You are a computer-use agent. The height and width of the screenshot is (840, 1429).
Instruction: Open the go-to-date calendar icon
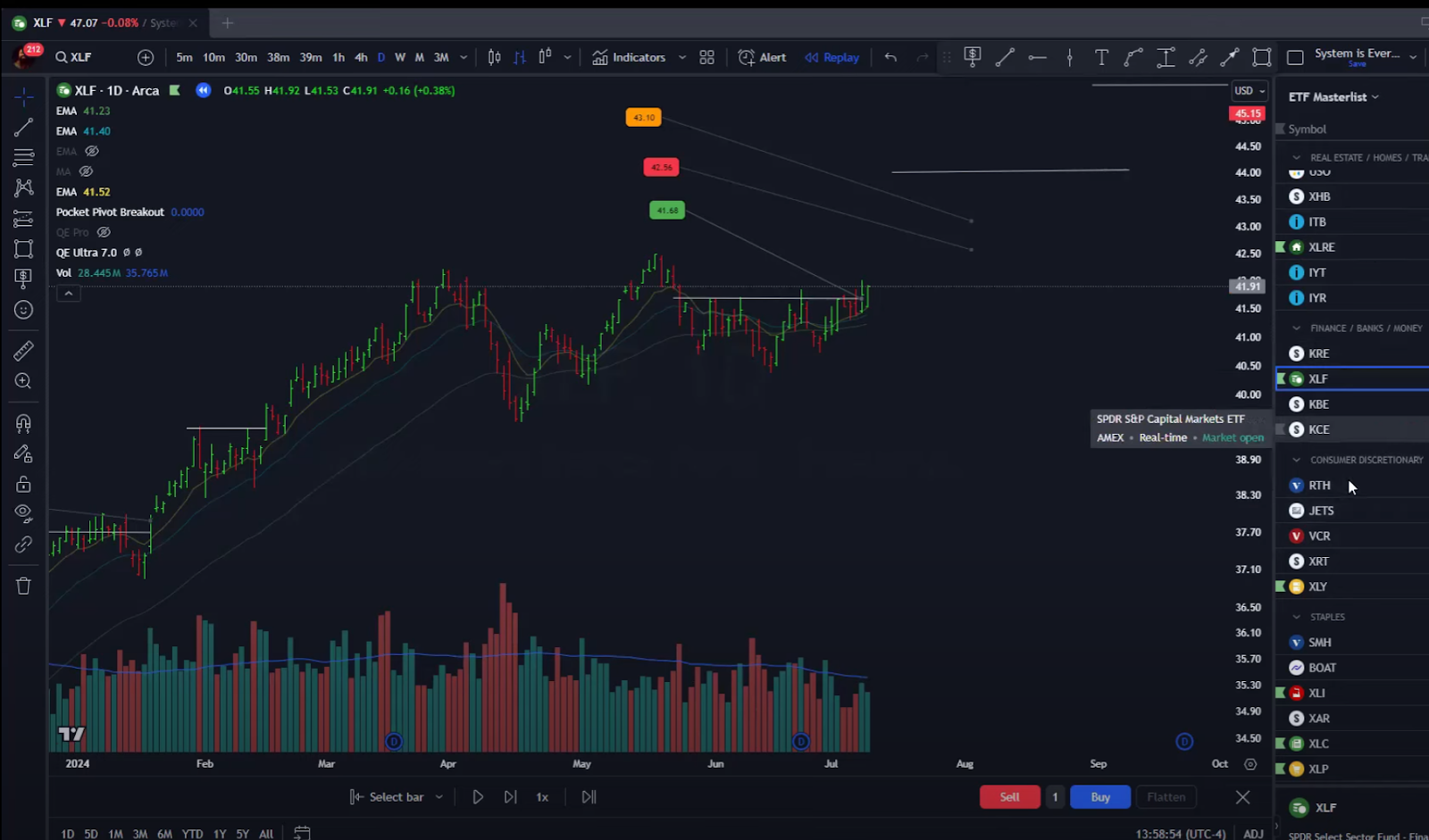(302, 833)
